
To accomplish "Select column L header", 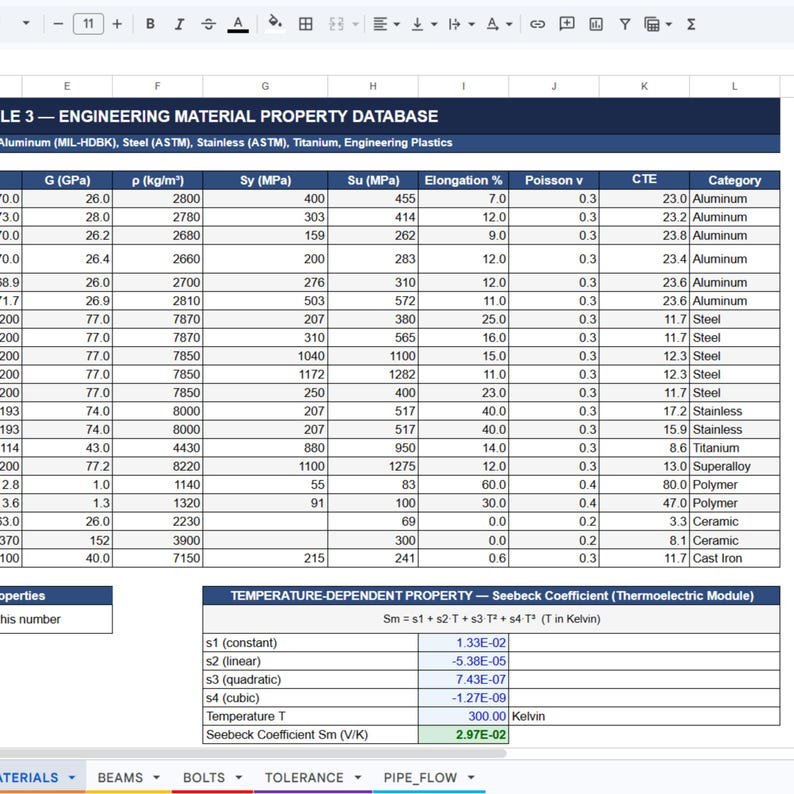I will click(735, 86).
